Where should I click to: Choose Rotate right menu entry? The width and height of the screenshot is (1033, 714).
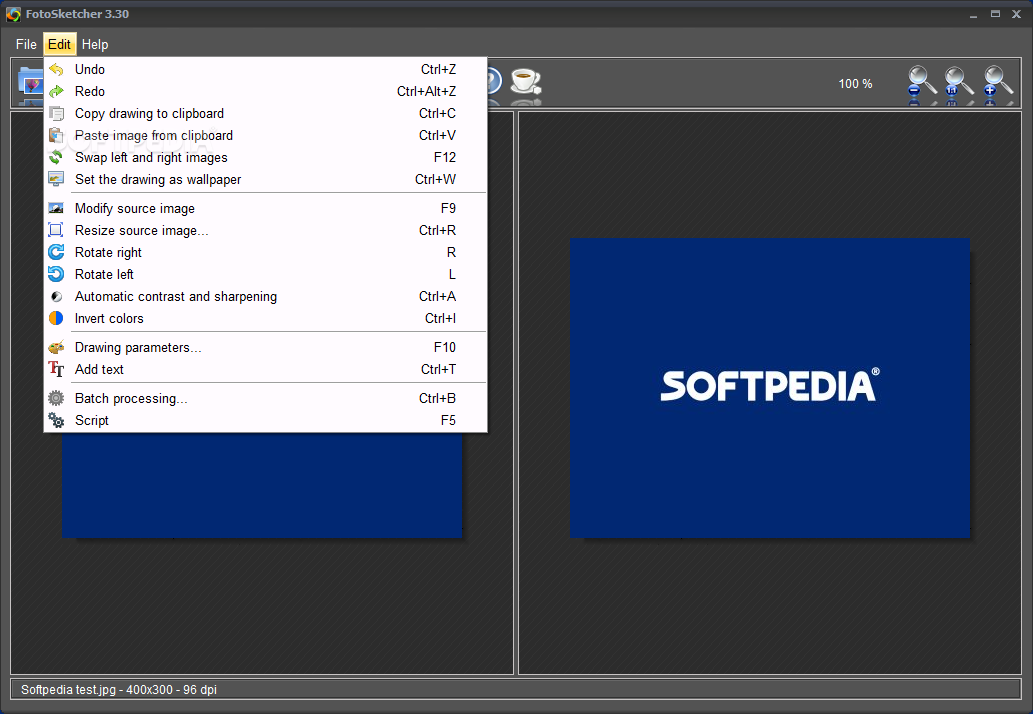265,252
